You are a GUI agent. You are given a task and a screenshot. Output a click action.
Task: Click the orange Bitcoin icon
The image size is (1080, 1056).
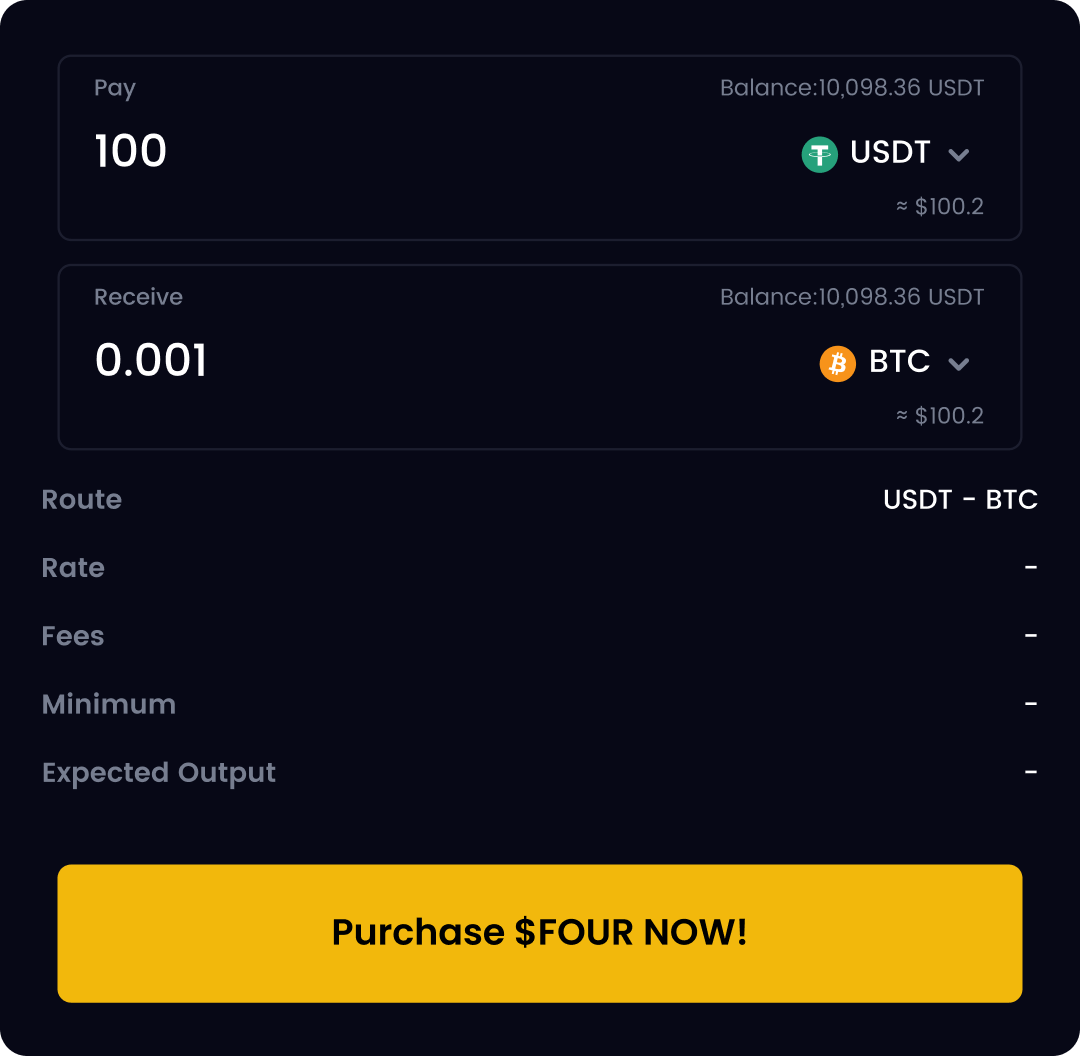coord(838,363)
